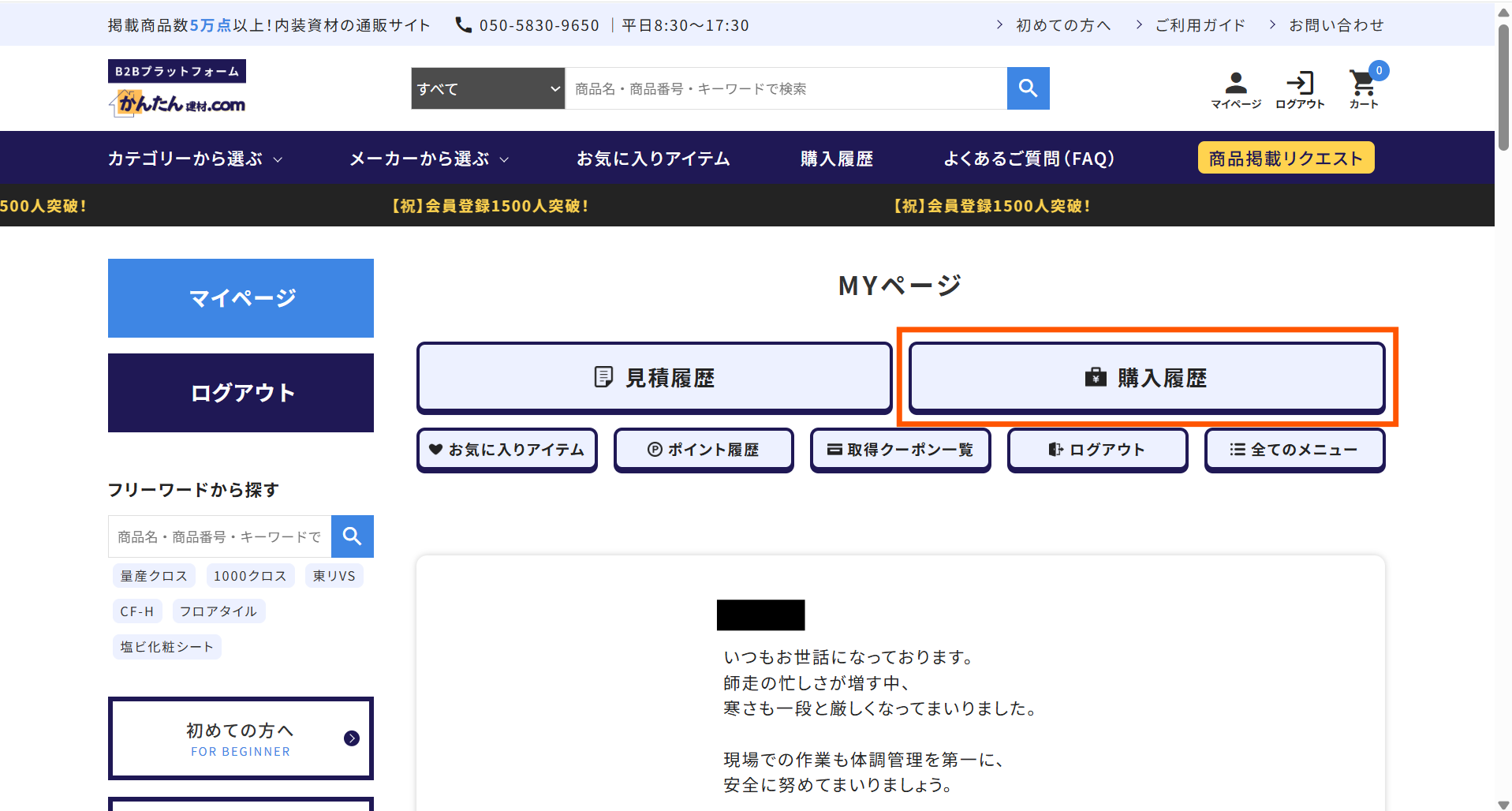Open 初めての方へ for beginners
The height and width of the screenshot is (811, 1512).
pos(241,738)
